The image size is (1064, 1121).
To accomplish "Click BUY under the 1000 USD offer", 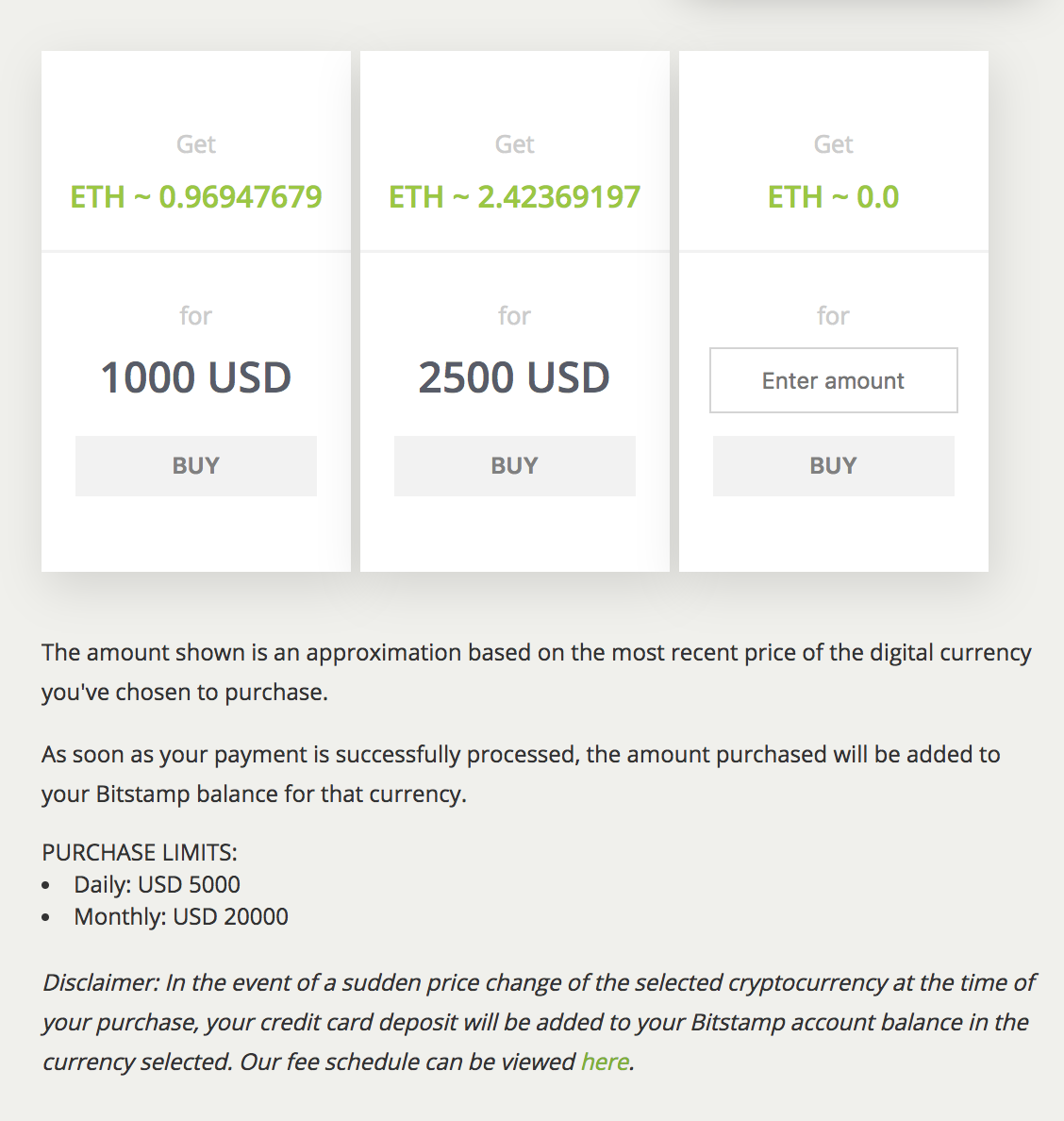I will tap(196, 466).
